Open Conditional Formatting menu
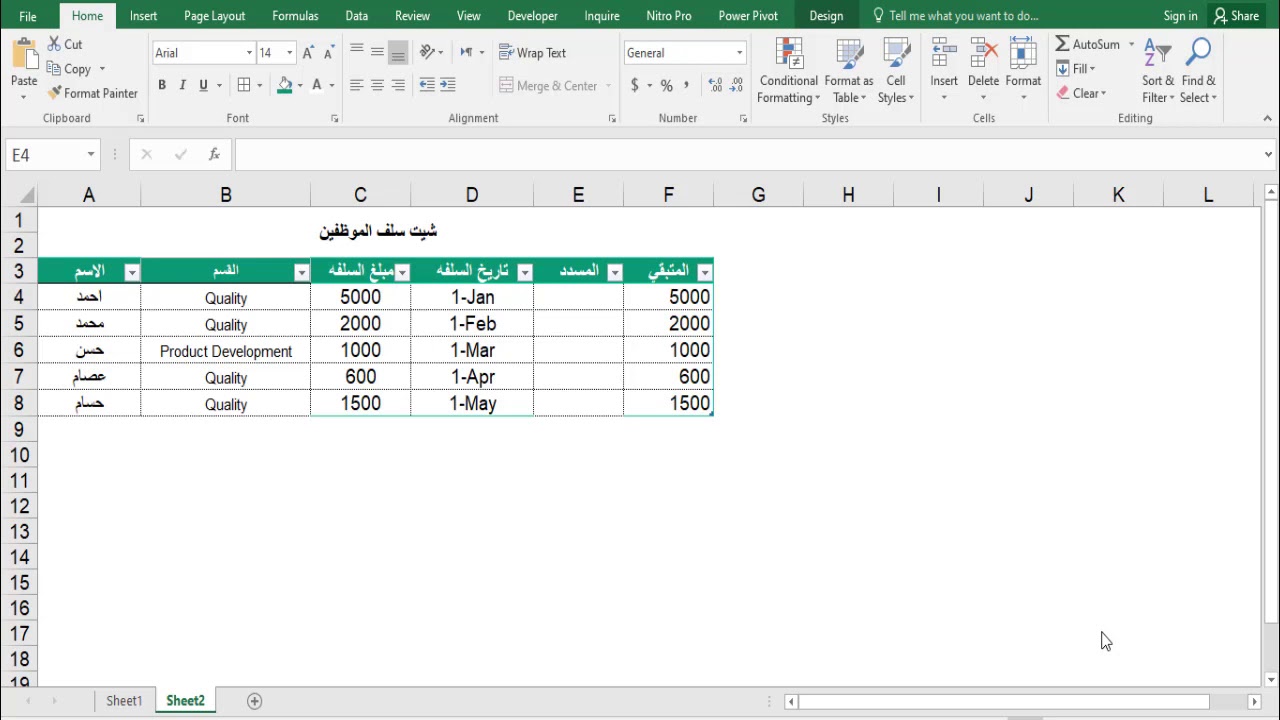 point(788,71)
